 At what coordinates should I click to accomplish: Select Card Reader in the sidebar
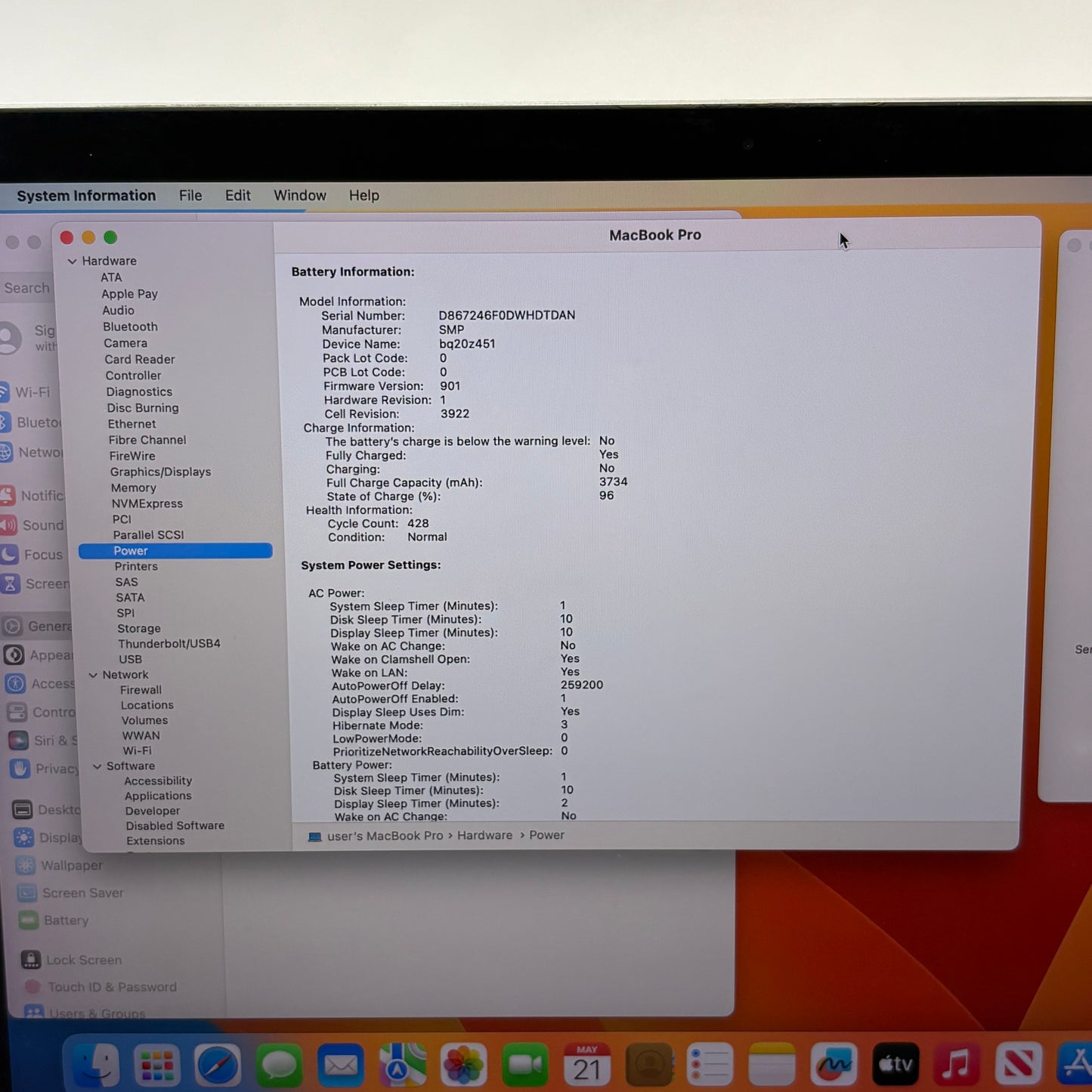140,360
